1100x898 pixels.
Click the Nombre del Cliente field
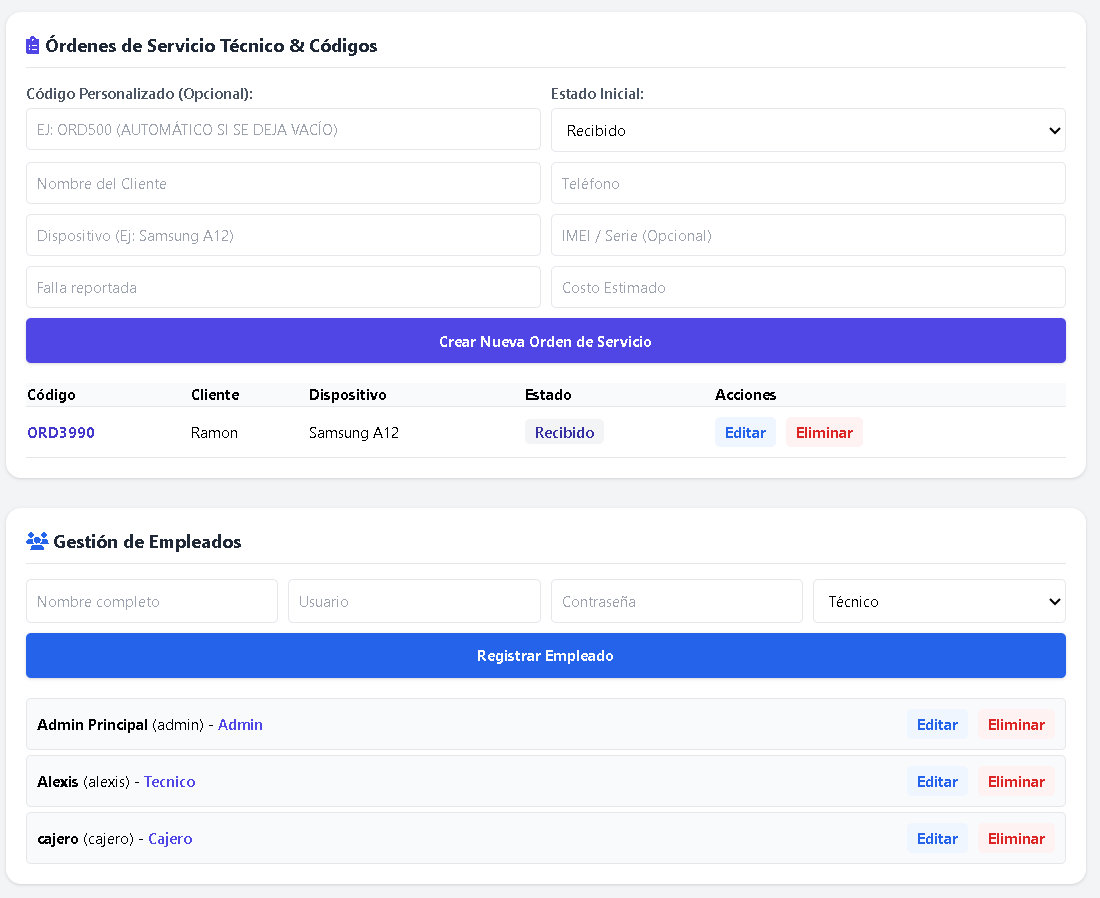(283, 183)
